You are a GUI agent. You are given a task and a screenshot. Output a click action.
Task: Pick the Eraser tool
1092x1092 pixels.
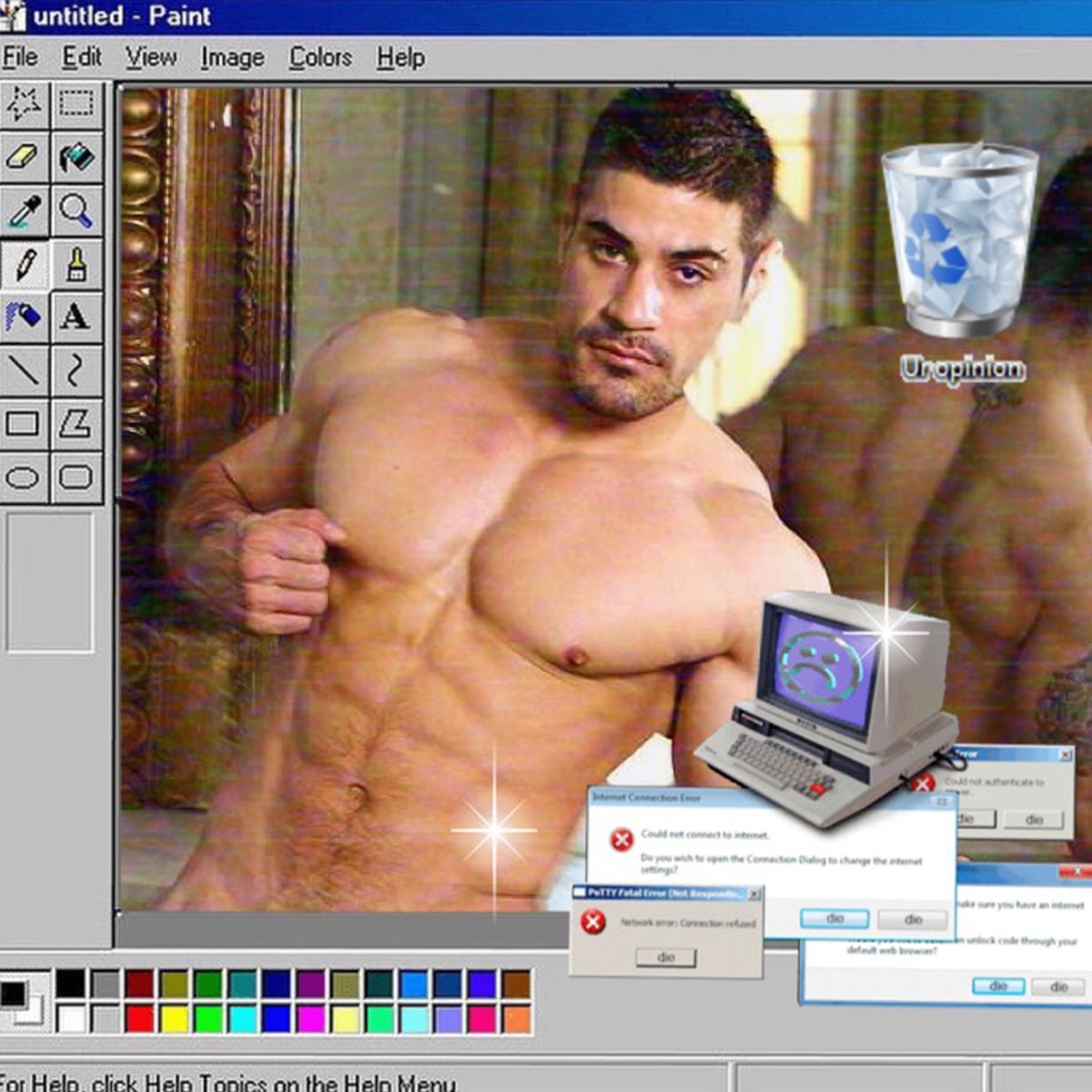pyautogui.click(x=24, y=157)
